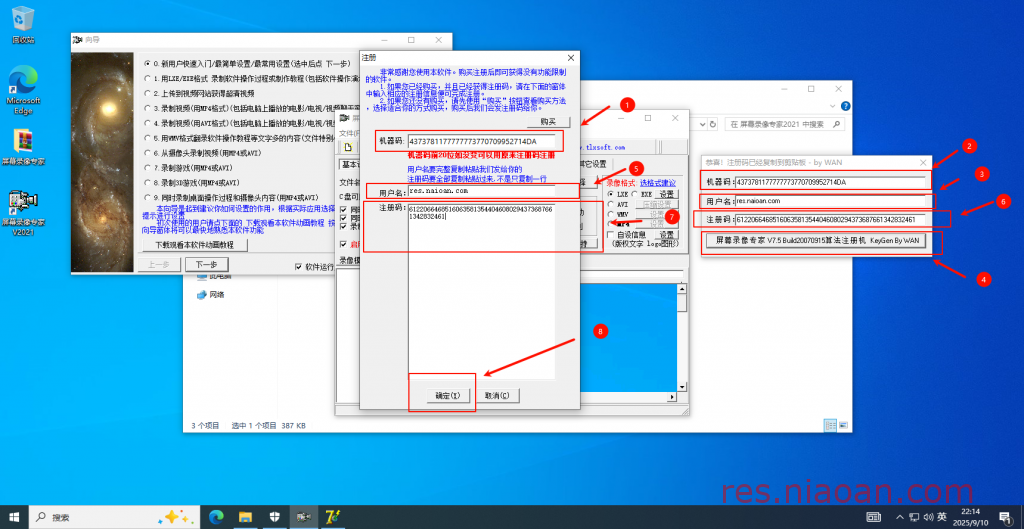Open the touch keyboard tray icon
The width and height of the screenshot is (1024, 529).
tap(873, 517)
